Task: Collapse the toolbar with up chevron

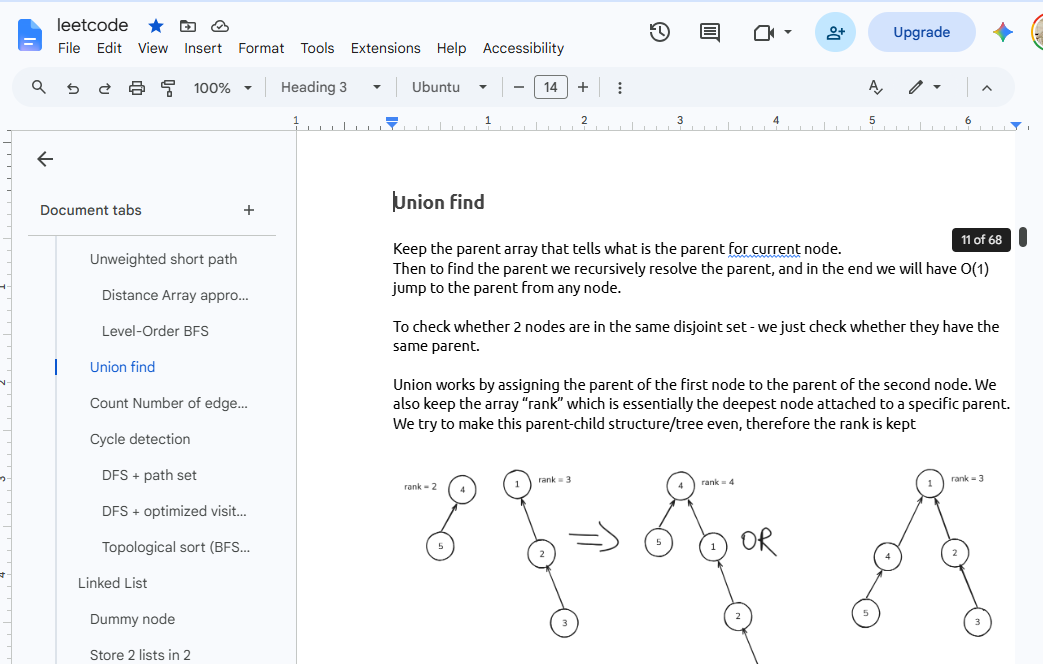Action: coord(987,88)
